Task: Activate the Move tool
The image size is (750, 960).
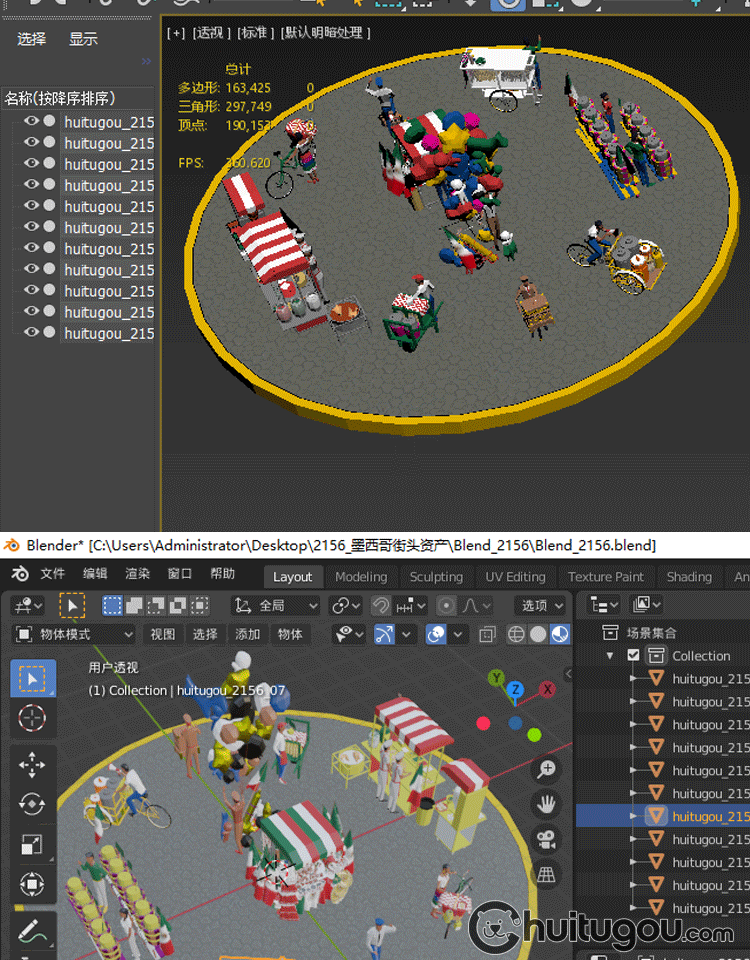Action: [33, 765]
